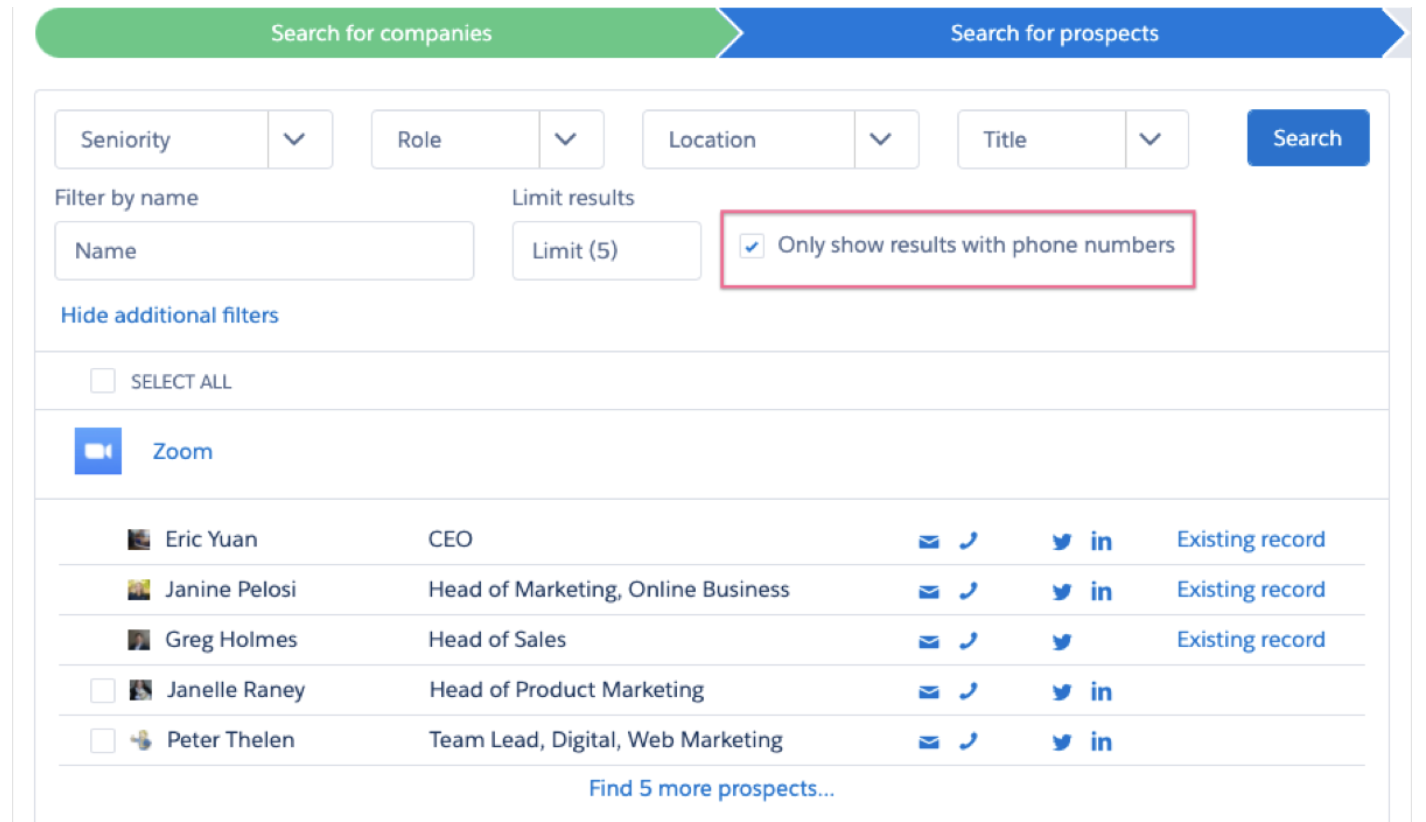Open Janine Pelosi's Twitter icon
The image size is (1426, 822).
click(1062, 592)
